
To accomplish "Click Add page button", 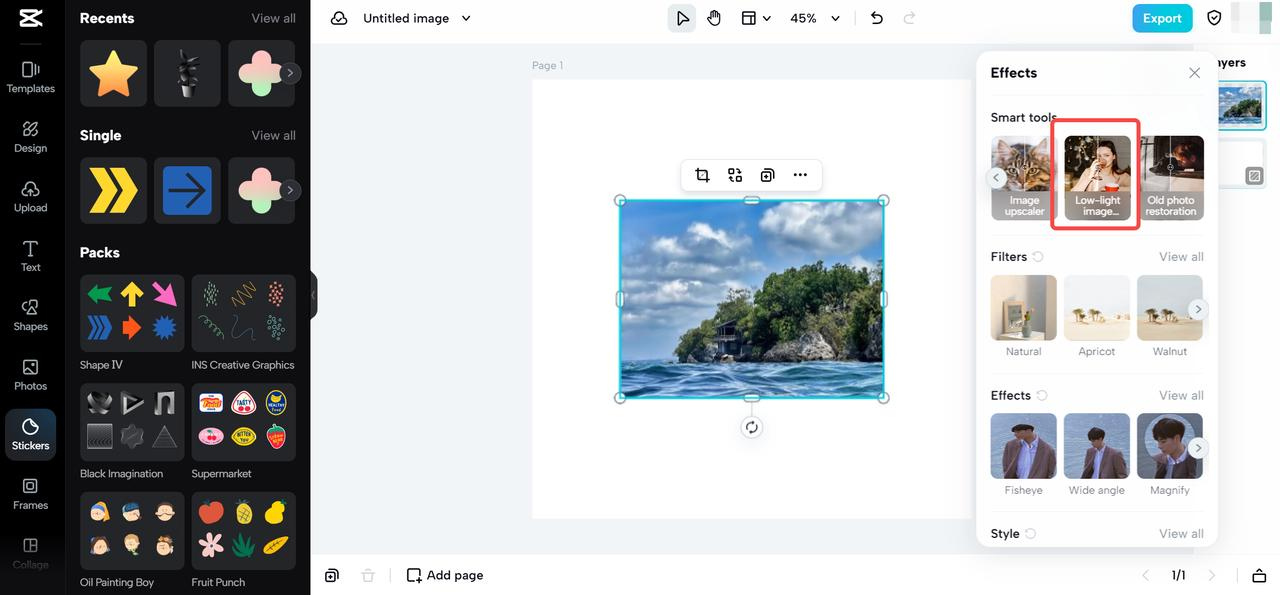I will coord(445,575).
